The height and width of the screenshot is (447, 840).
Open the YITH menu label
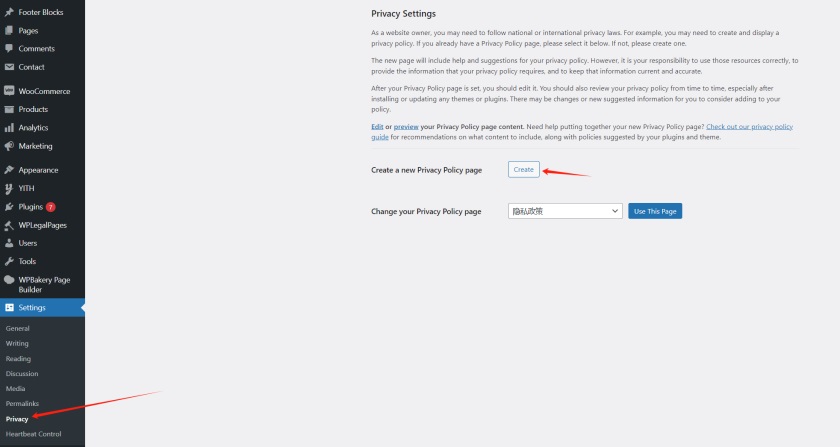pyautogui.click(x=26, y=188)
